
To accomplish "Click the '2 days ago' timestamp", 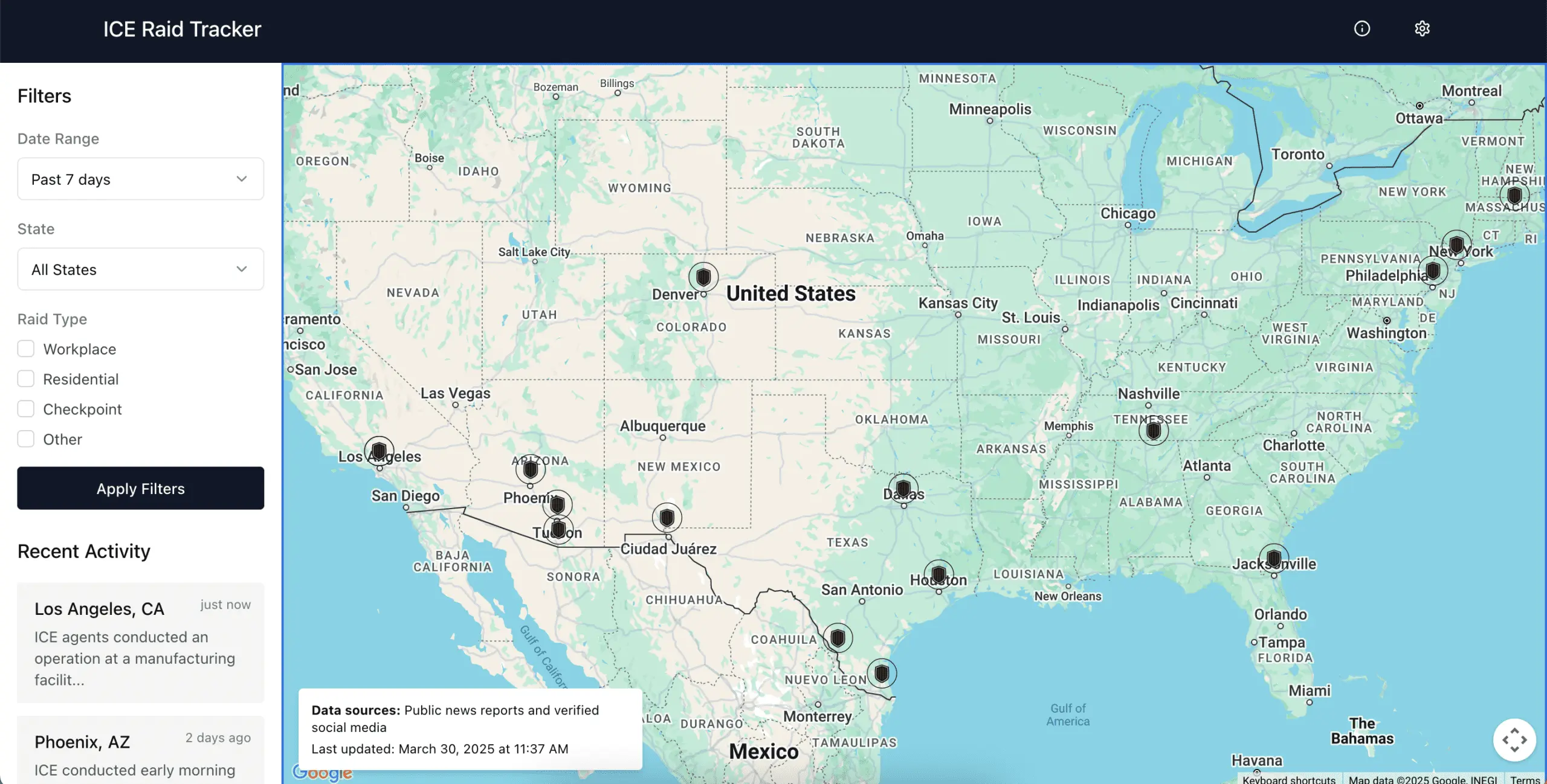I will [x=218, y=737].
